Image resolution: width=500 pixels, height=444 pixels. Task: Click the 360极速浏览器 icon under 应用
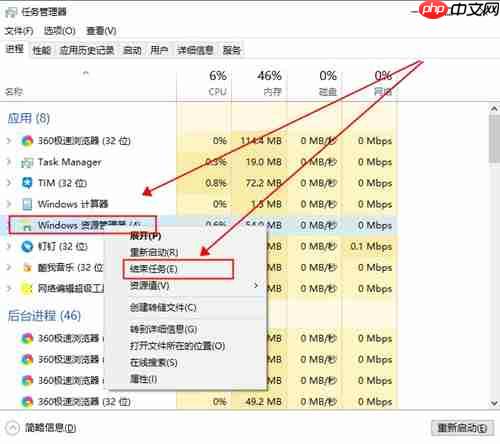point(27,141)
